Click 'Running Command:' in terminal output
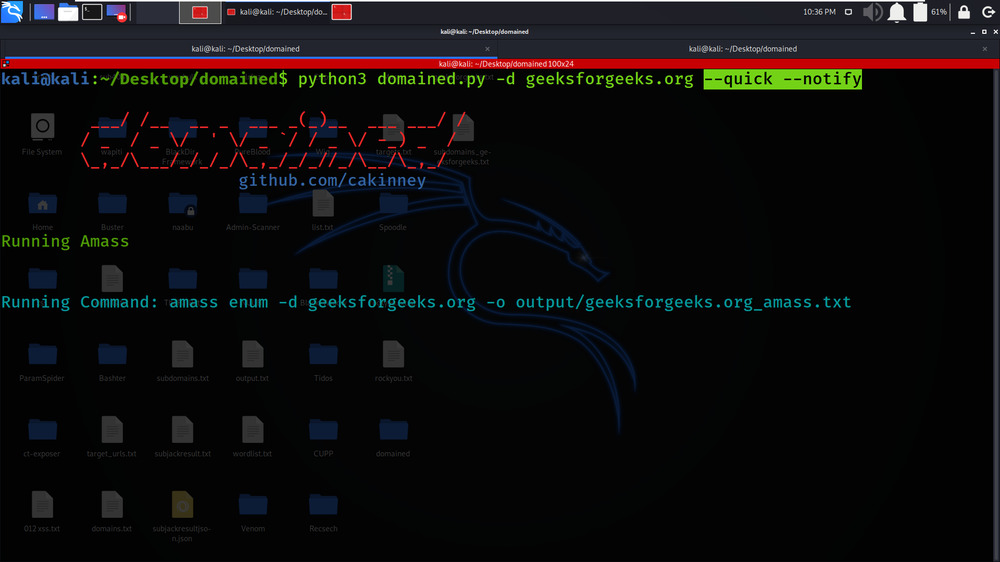 pyautogui.click(x=80, y=302)
